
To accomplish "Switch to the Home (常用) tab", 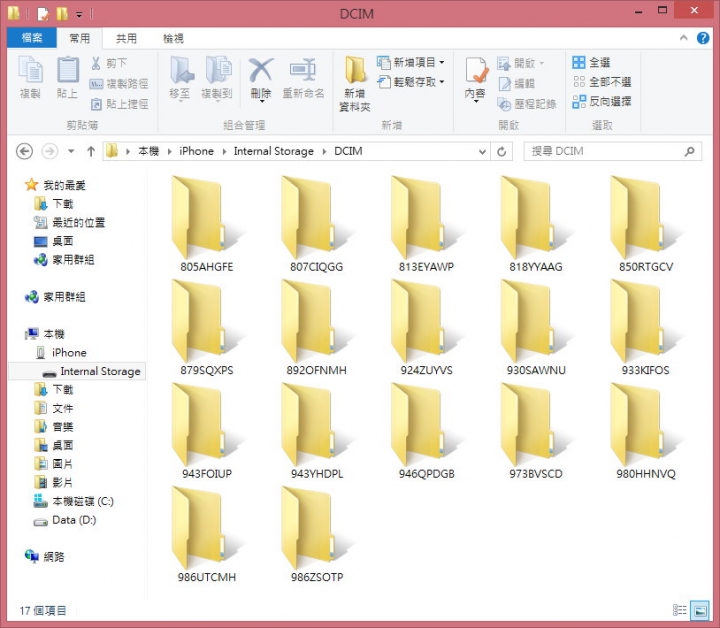I will (x=79, y=38).
